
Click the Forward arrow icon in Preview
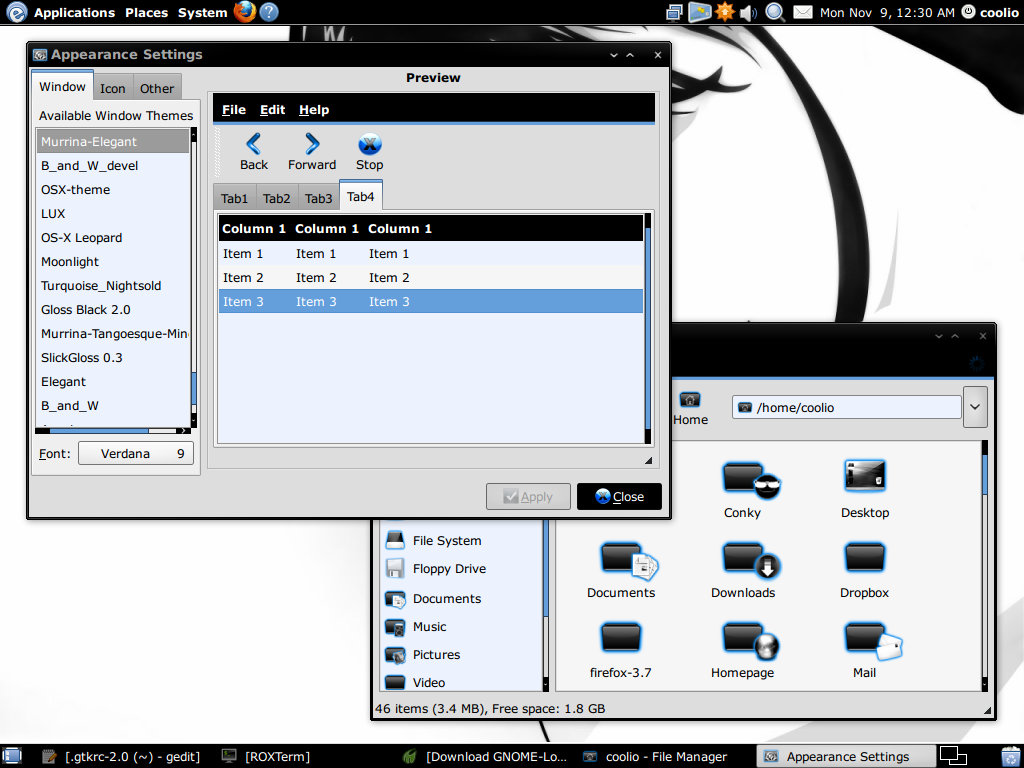pyautogui.click(x=312, y=144)
